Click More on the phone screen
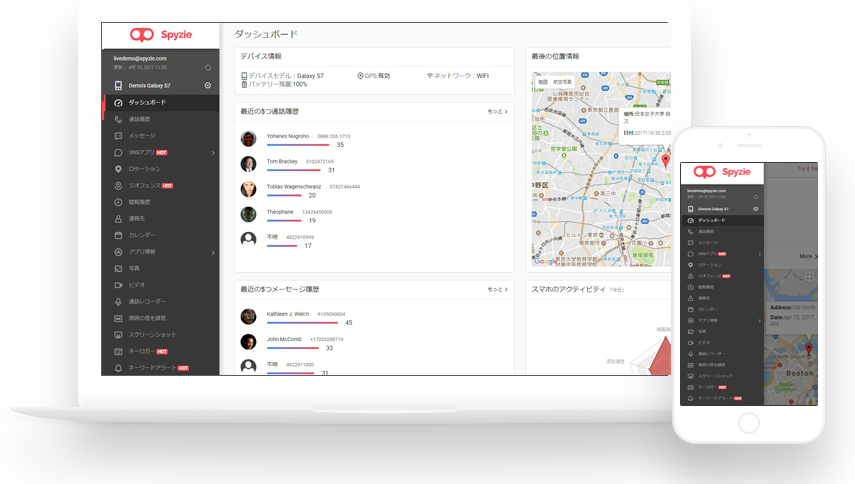 (808, 256)
